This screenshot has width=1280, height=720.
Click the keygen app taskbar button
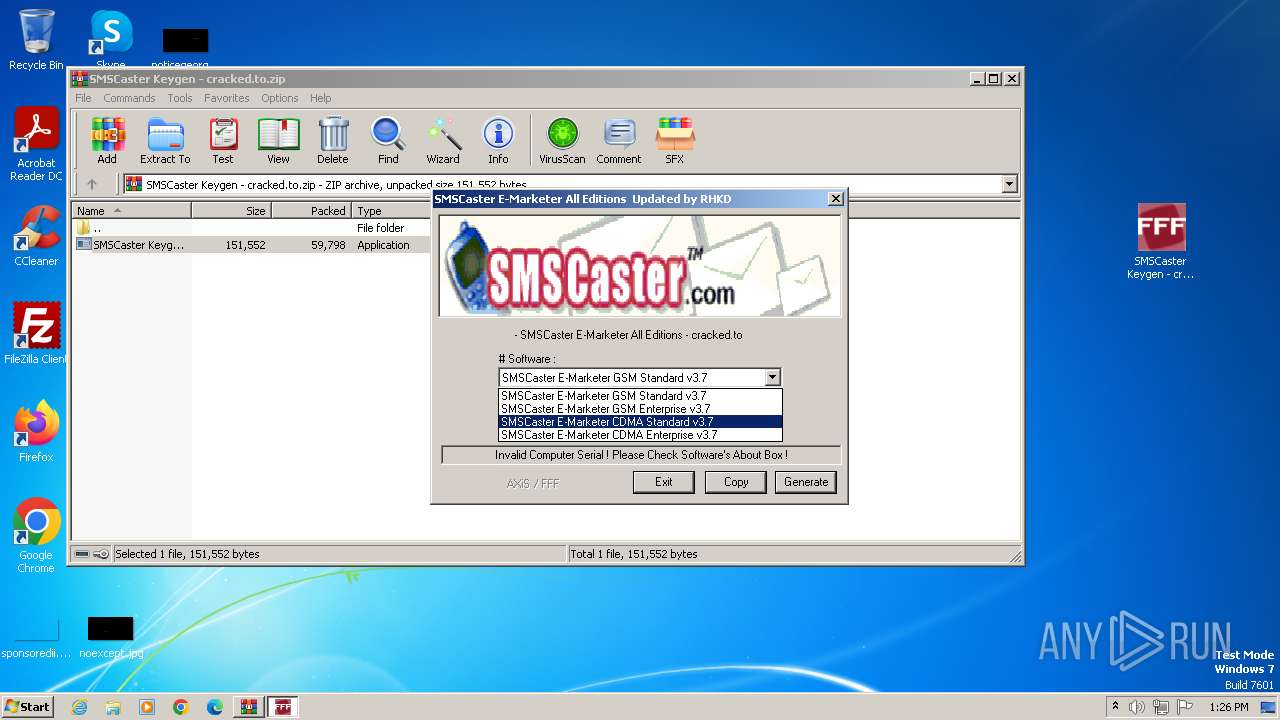[x=283, y=707]
